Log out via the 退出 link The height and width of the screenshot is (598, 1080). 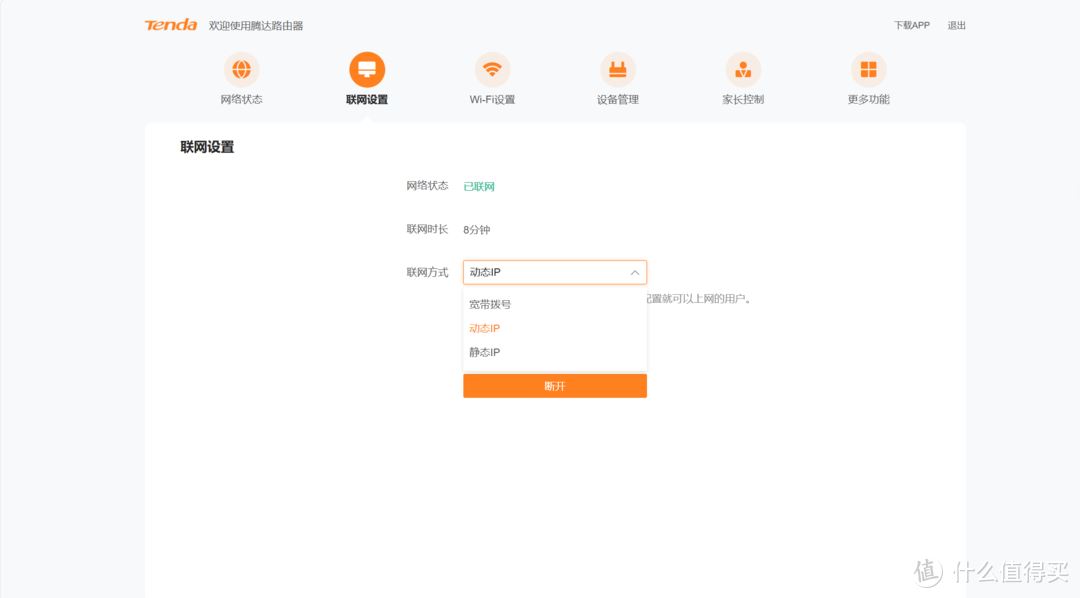[956, 25]
